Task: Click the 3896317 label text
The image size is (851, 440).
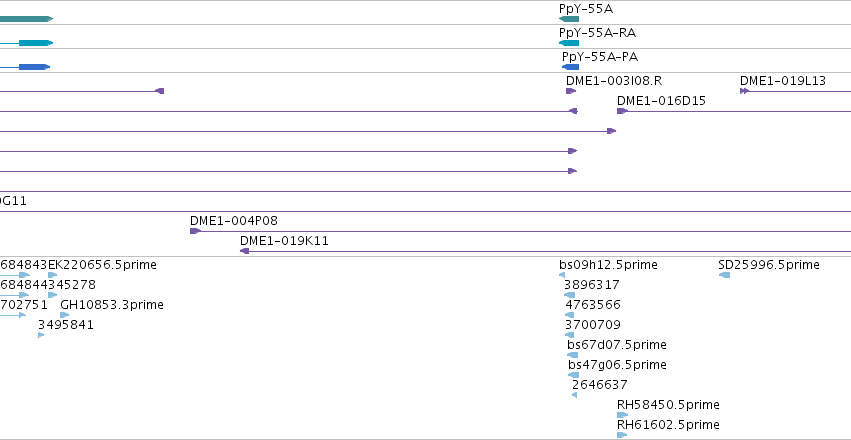Action: [x=592, y=285]
